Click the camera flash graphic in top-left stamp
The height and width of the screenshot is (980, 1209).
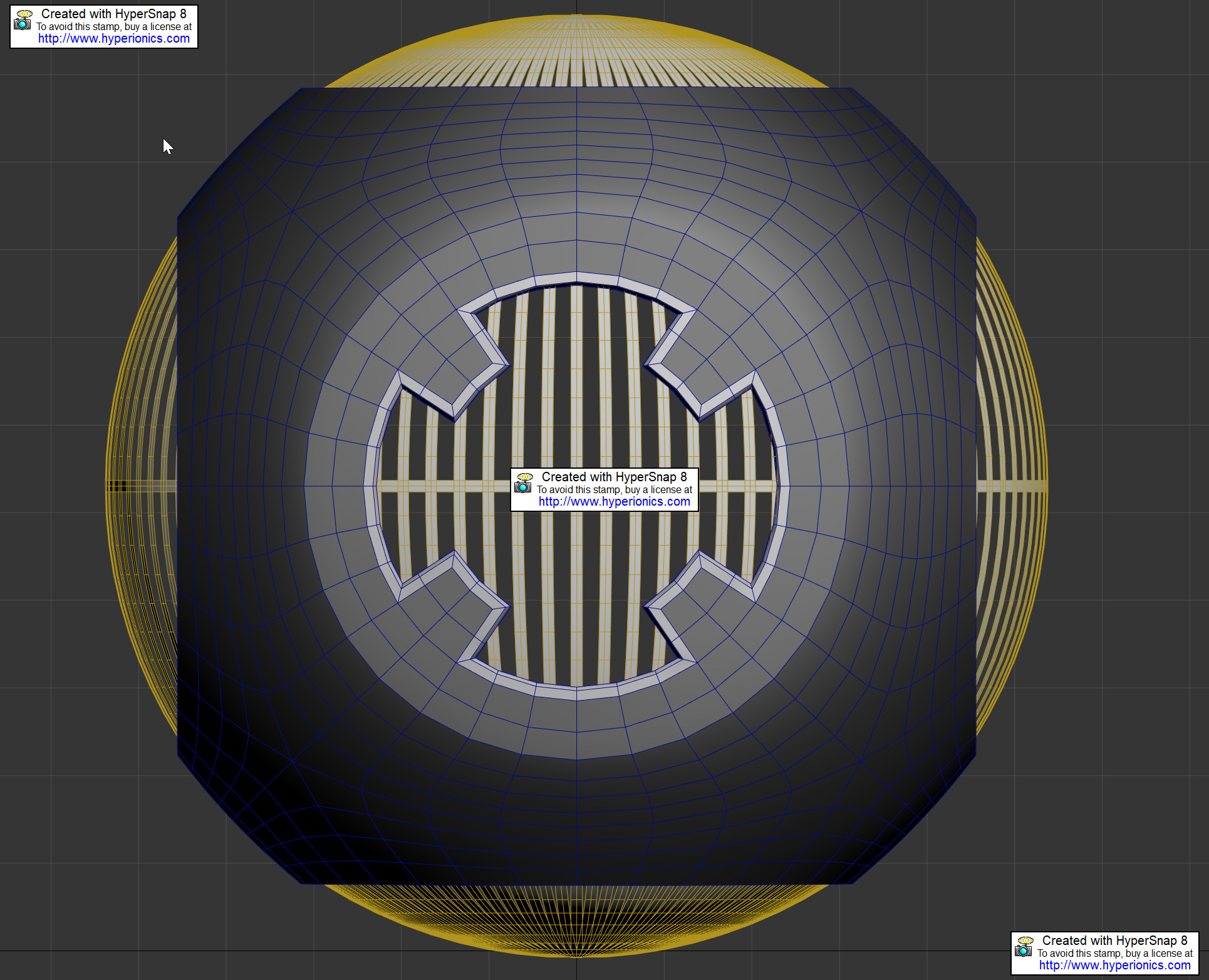(x=23, y=14)
